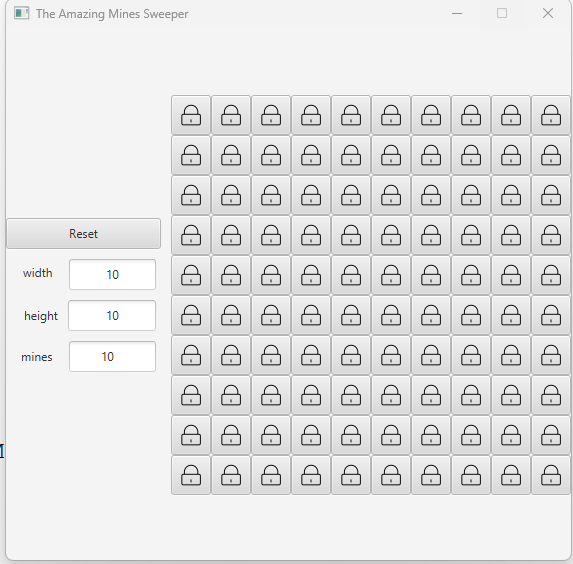Click the locked tile in row seven, column three
This screenshot has height=564, width=573.
(x=271, y=355)
